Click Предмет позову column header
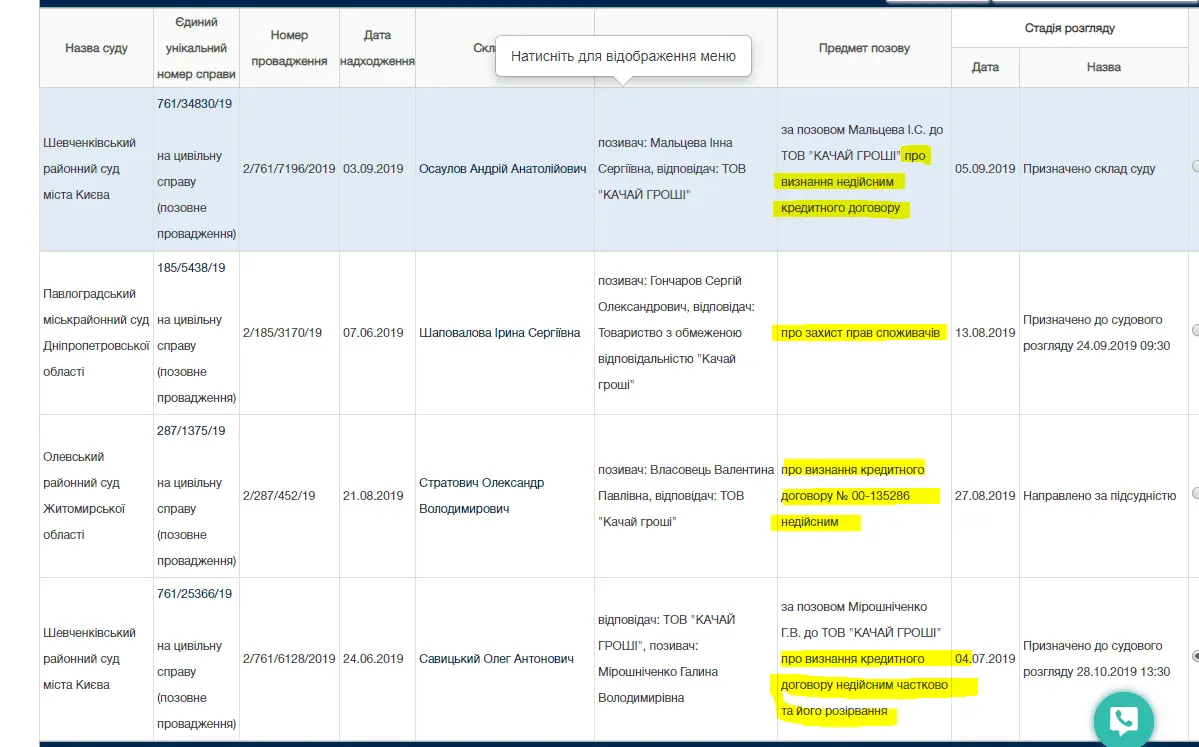This screenshot has width=1199, height=747. click(x=864, y=48)
